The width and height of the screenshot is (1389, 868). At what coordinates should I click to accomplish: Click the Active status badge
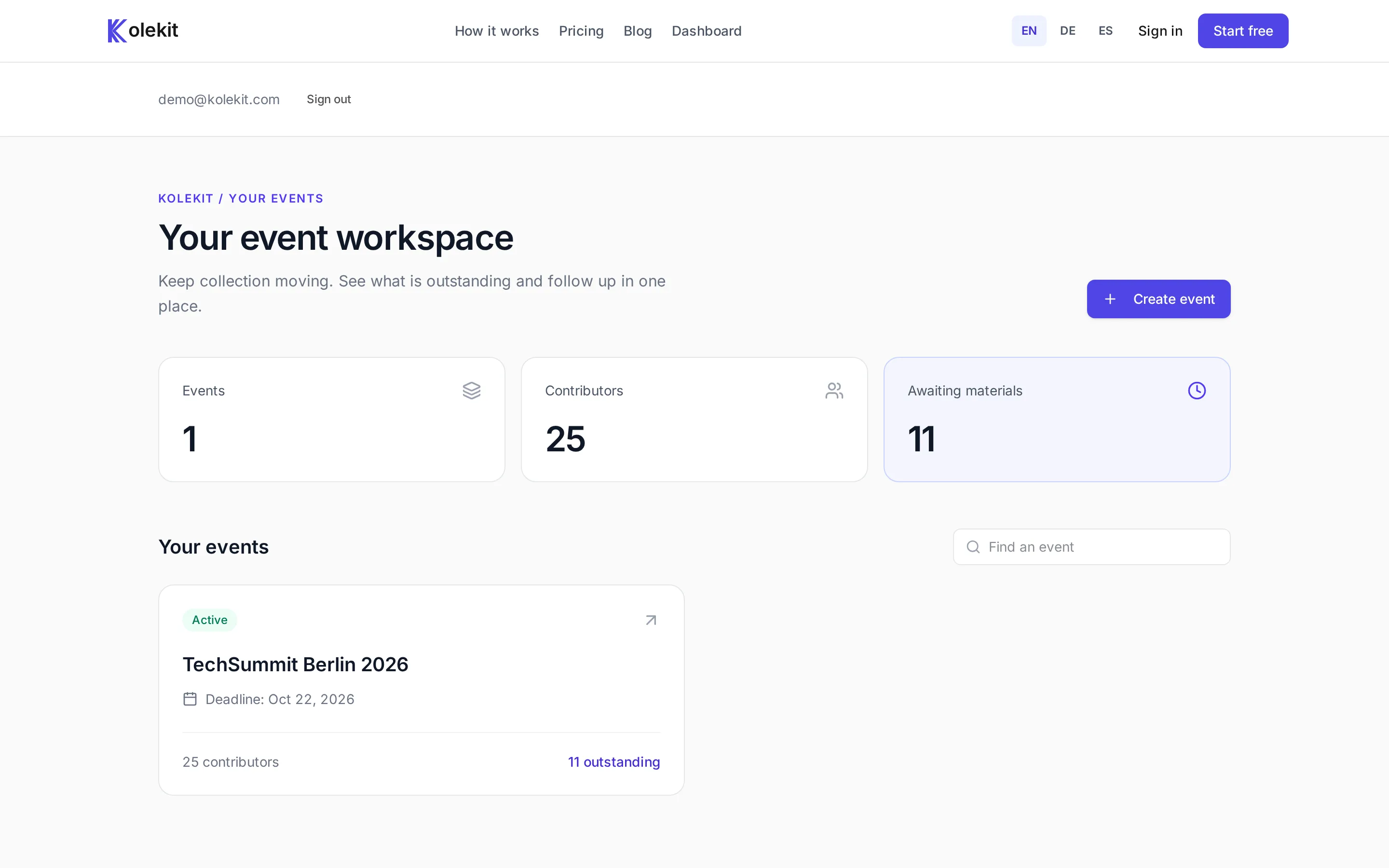[x=209, y=620]
